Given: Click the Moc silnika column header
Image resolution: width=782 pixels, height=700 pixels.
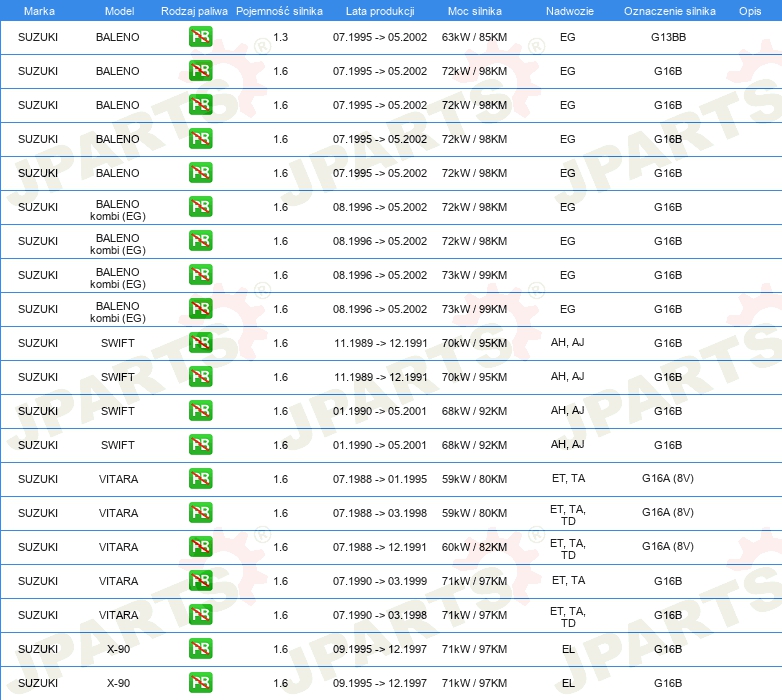Looking at the screenshot, I should click(x=475, y=11).
